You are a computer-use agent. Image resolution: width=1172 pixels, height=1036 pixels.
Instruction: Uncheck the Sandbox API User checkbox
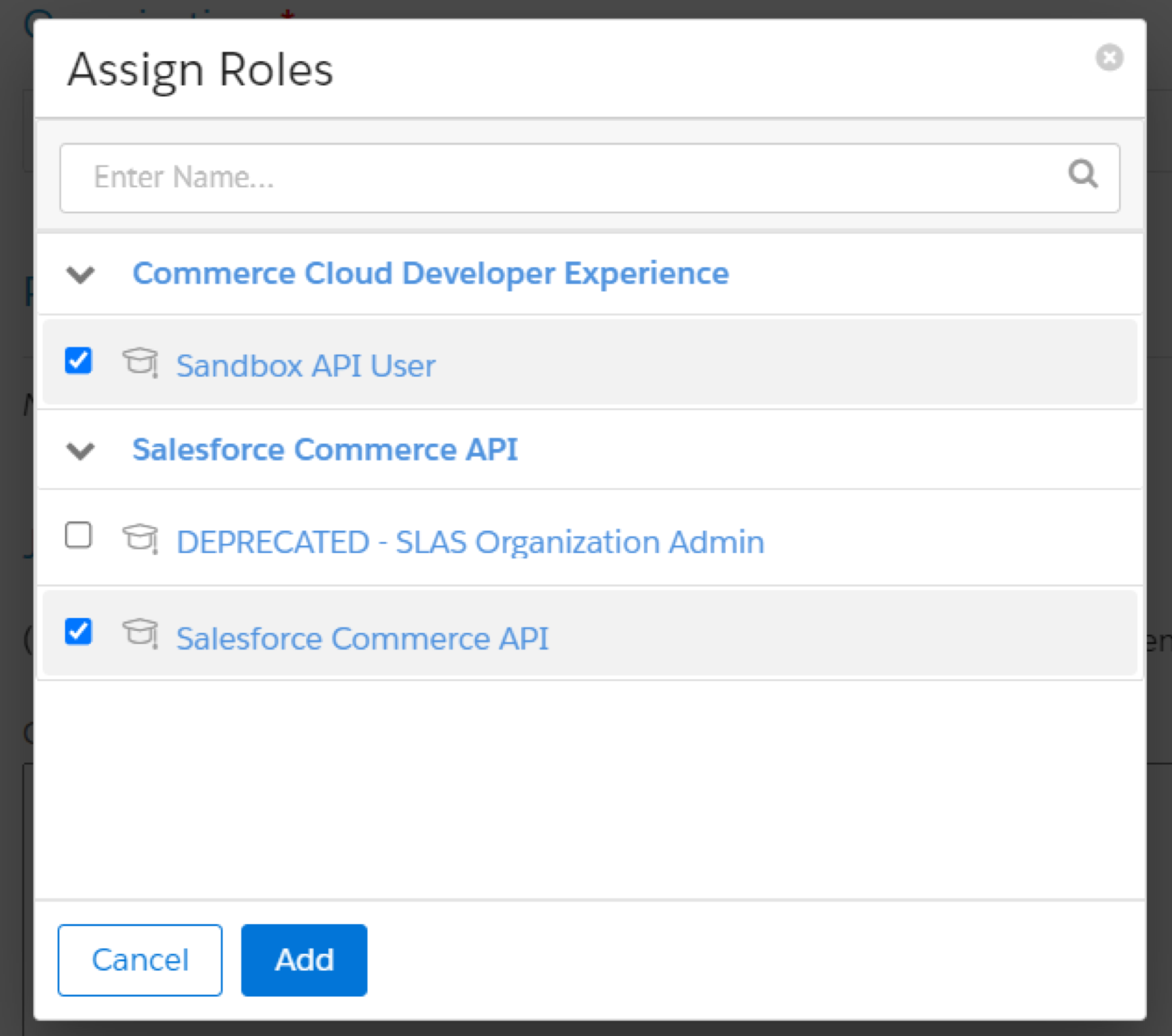[x=79, y=360]
